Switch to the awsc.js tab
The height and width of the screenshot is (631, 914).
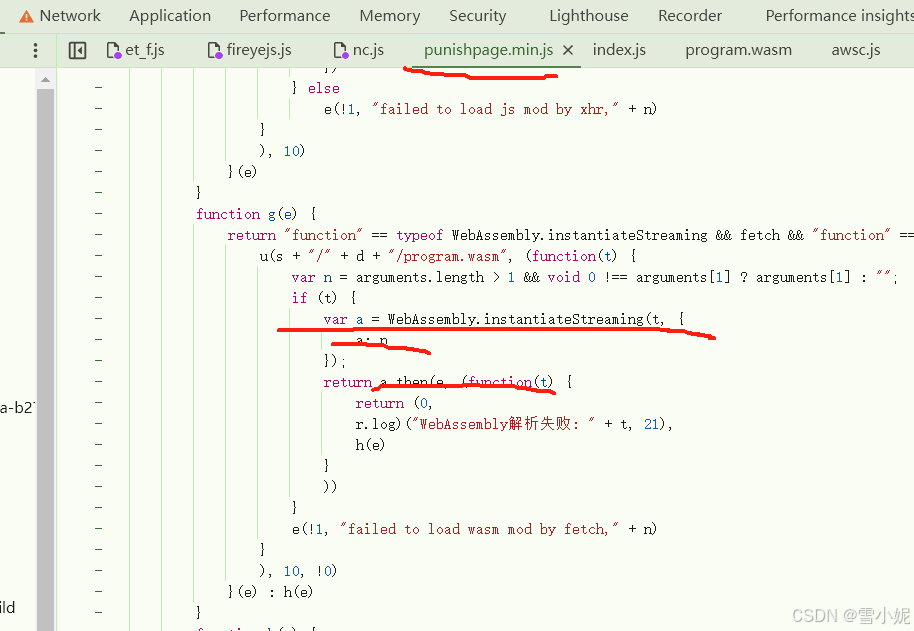click(856, 50)
